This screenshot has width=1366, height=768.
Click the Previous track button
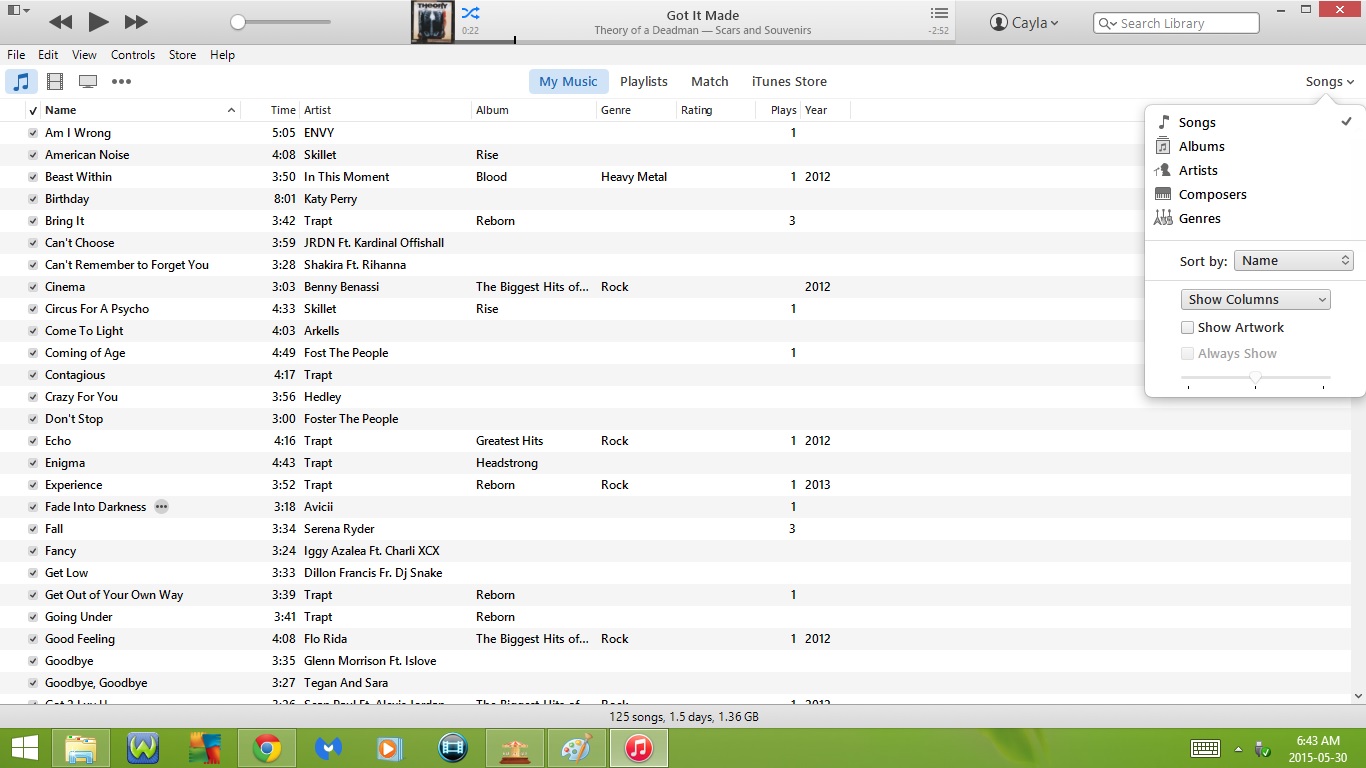(60, 22)
